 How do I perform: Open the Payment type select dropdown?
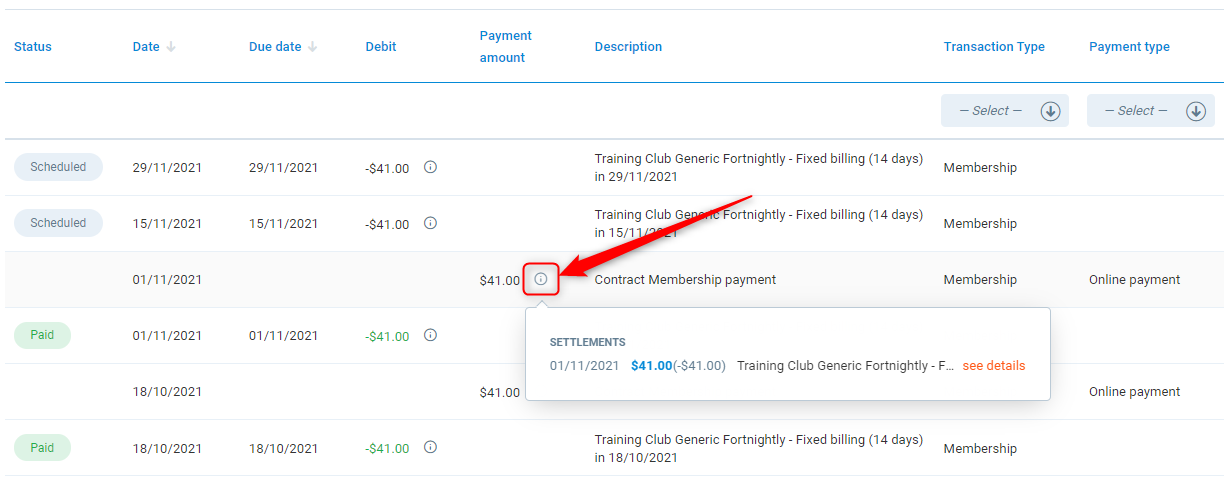coord(1150,111)
